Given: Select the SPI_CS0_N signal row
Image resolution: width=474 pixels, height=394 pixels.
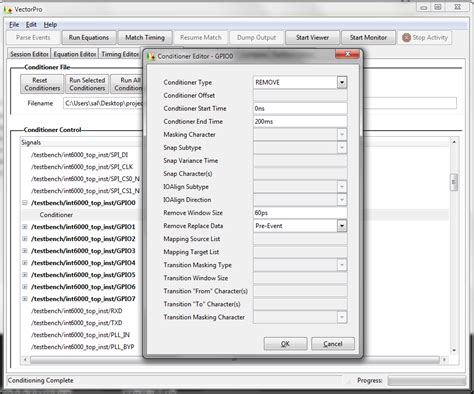Looking at the screenshot, I should [85, 179].
